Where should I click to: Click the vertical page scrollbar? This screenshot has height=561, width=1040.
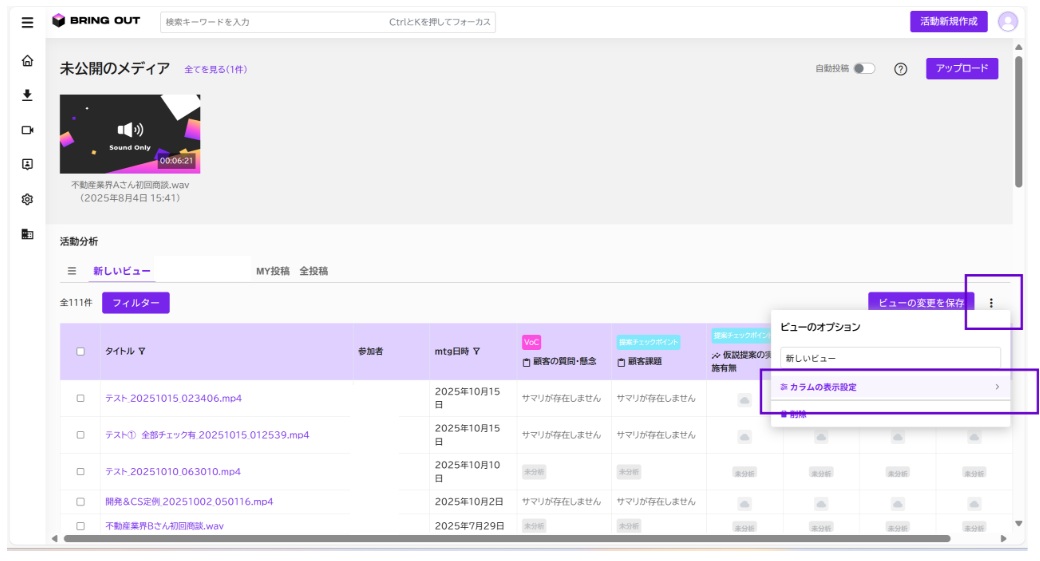1018,123
